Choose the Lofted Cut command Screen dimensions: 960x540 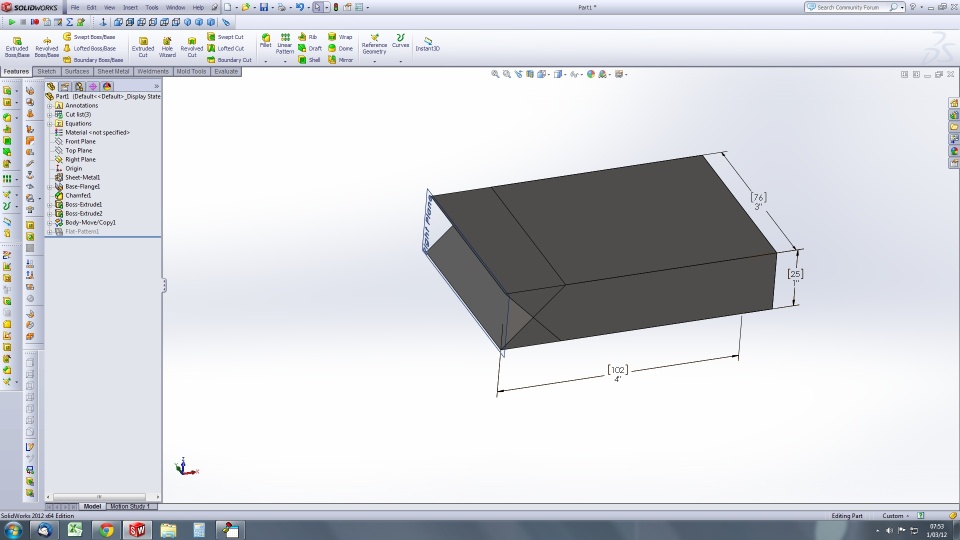point(225,48)
